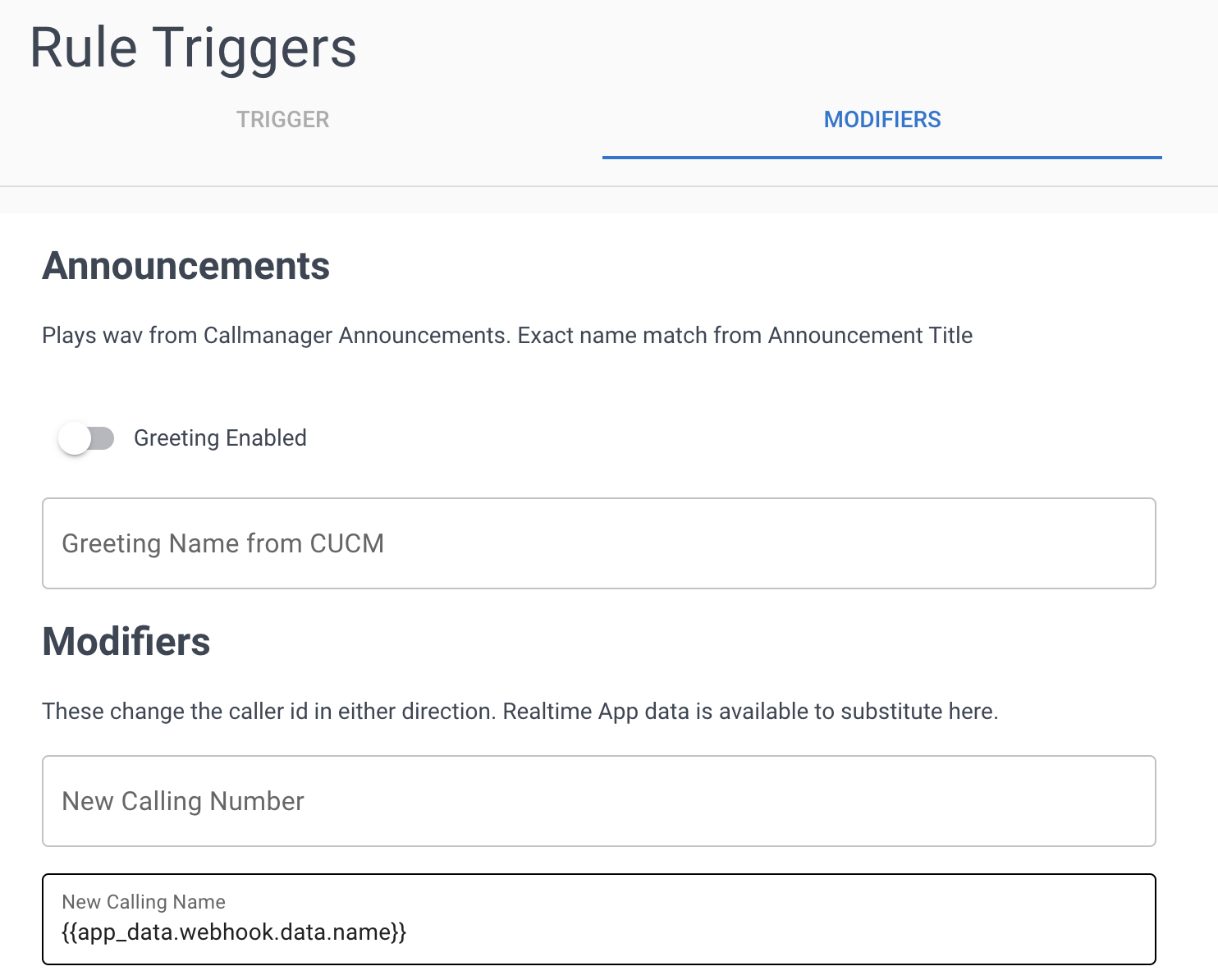
Task: Click inside the empty calling number box
Action: point(599,801)
